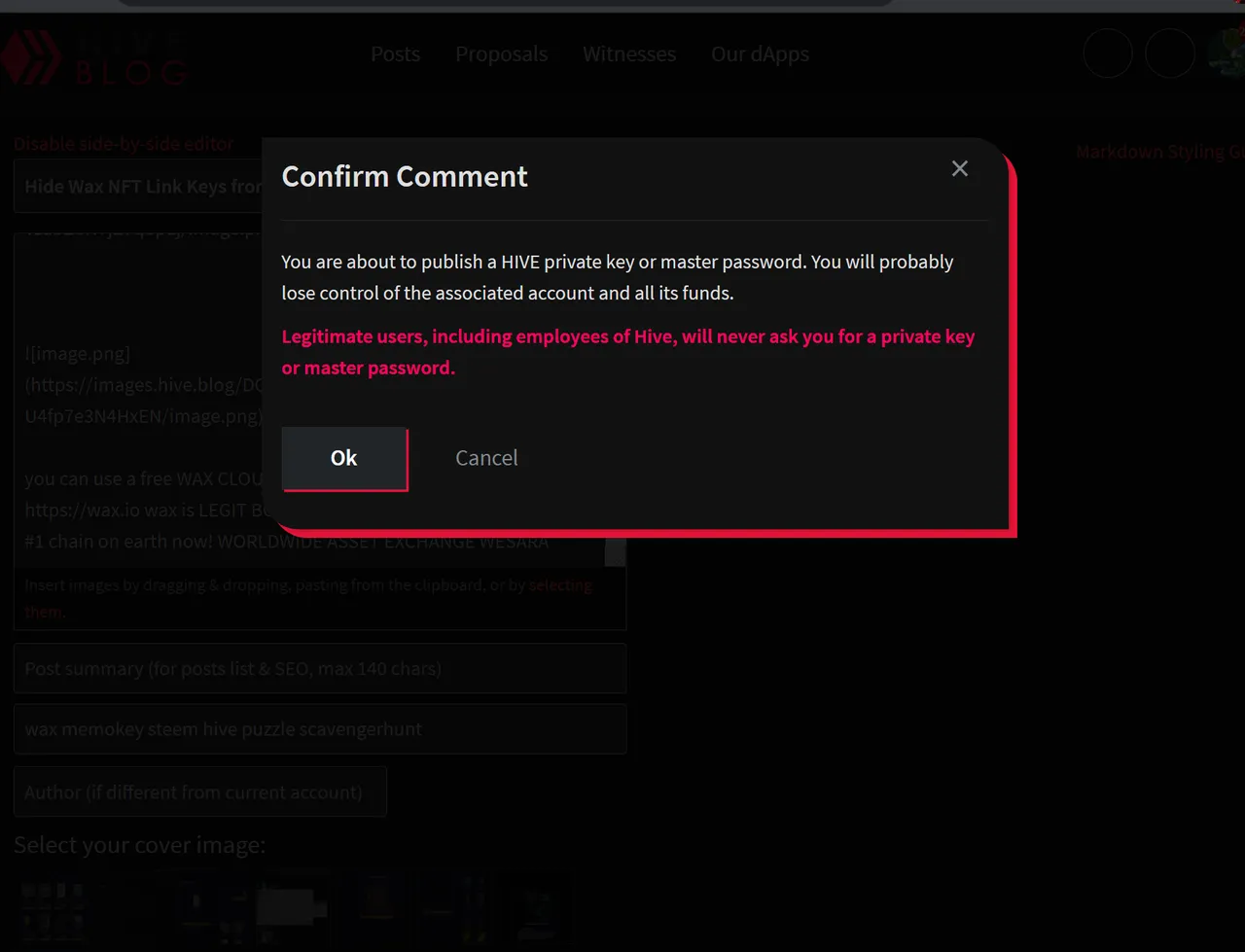
Task: Click the 'Confirm Comment' dialog title
Action: click(x=405, y=176)
